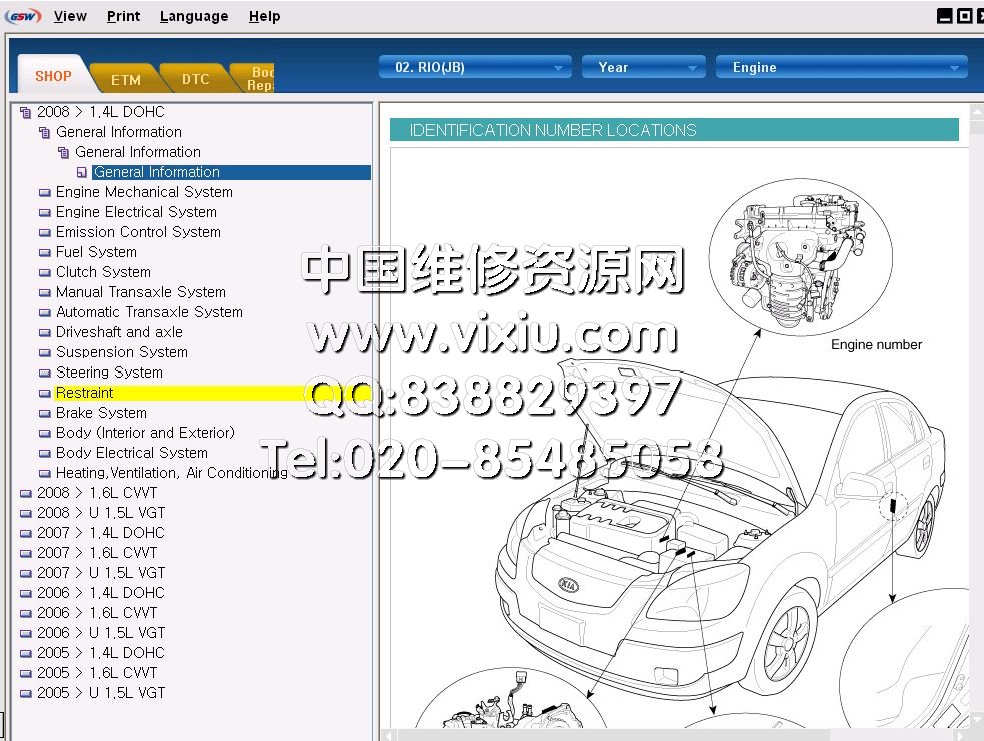Open Automatic Transaxle System section
This screenshot has height=741, width=984.
click(149, 312)
